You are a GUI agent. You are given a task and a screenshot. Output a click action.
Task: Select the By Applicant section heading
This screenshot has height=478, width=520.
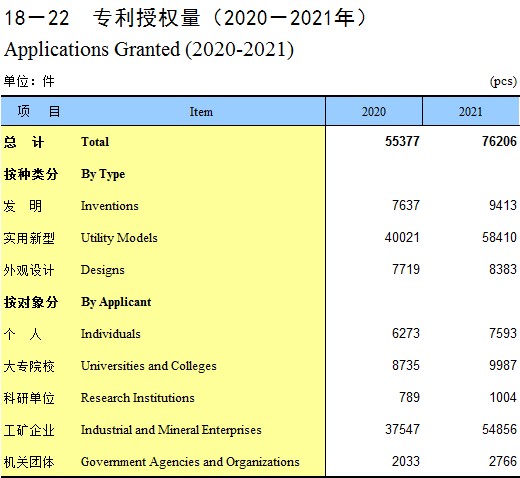[x=116, y=302]
